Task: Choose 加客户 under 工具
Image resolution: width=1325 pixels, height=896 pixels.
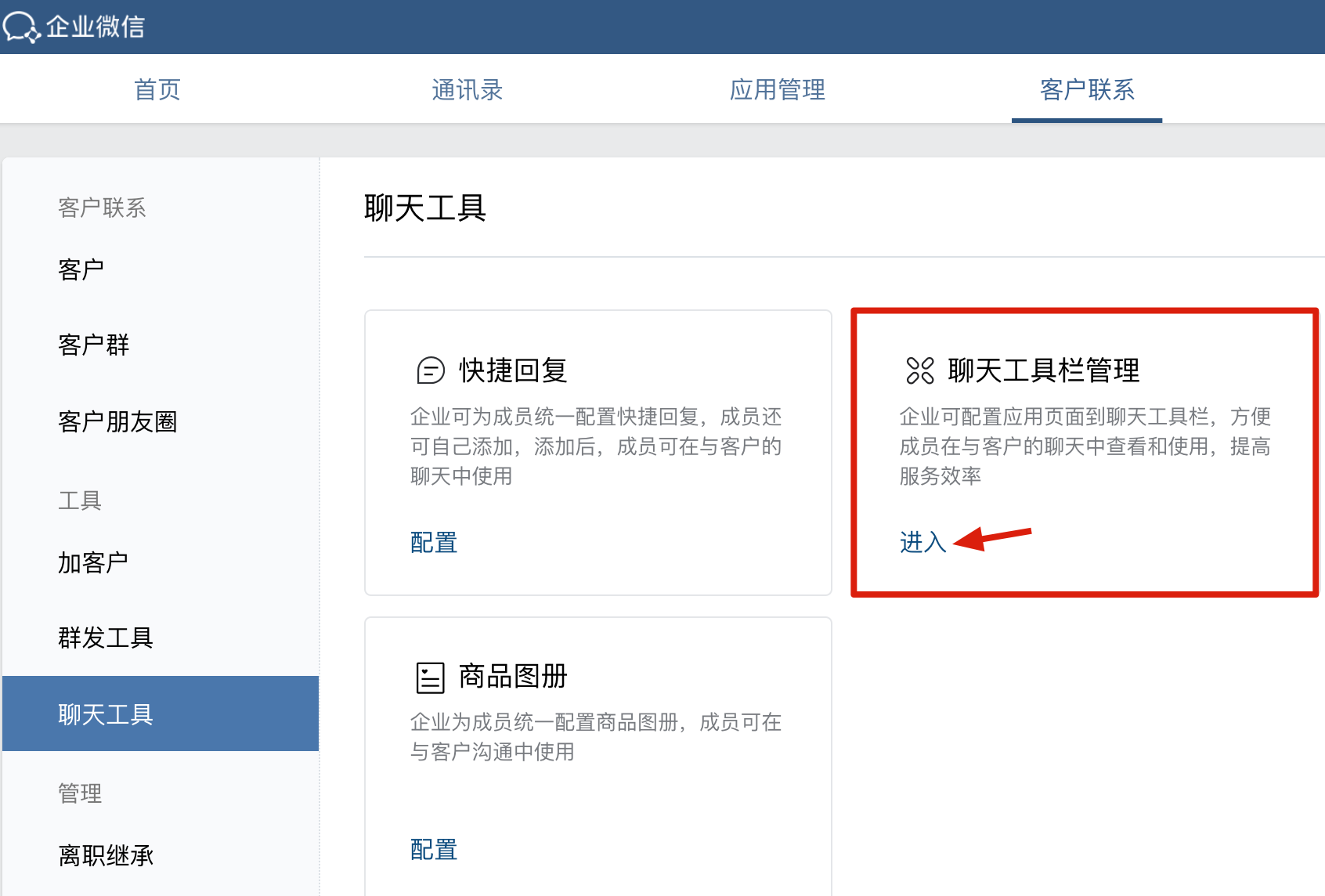Action: 92,562
